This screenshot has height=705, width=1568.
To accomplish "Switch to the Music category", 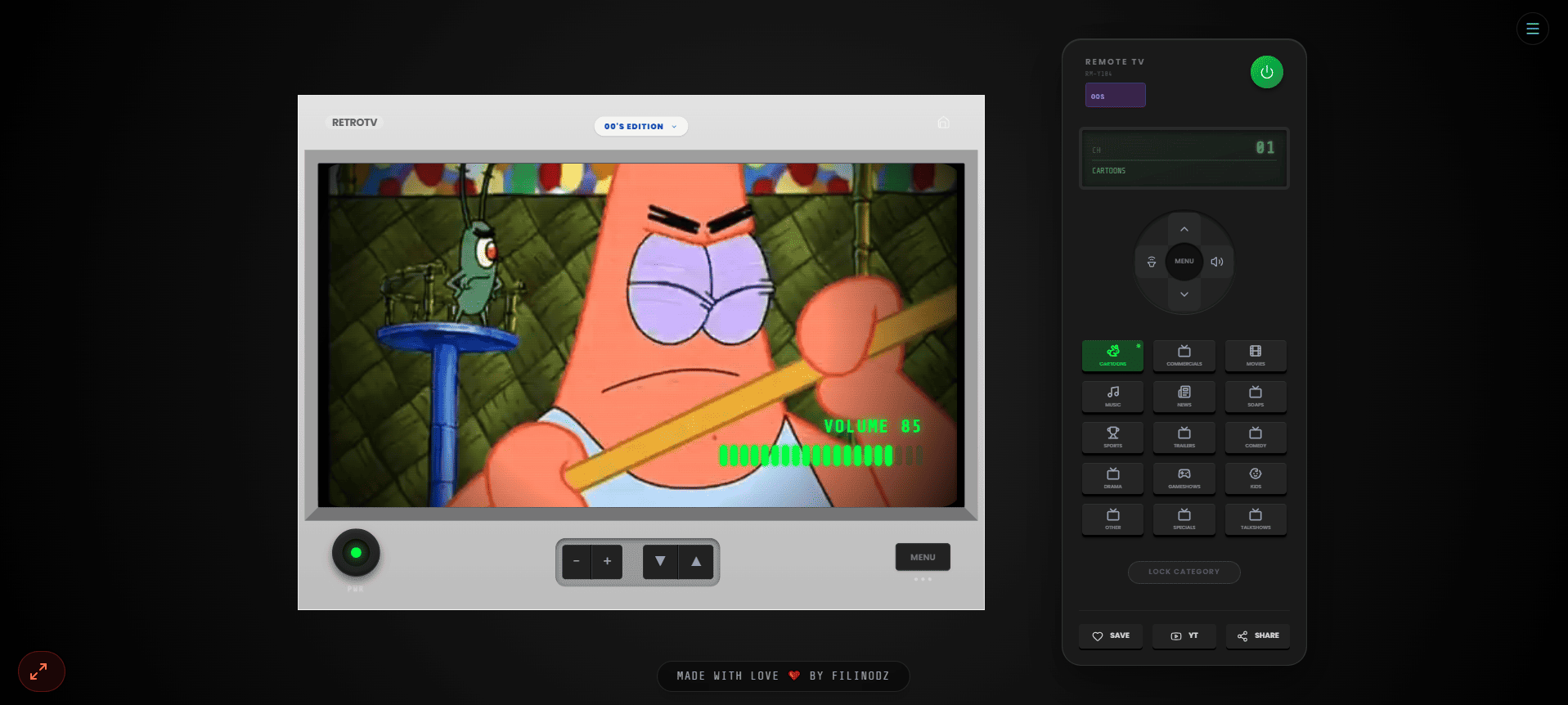I will [1112, 396].
